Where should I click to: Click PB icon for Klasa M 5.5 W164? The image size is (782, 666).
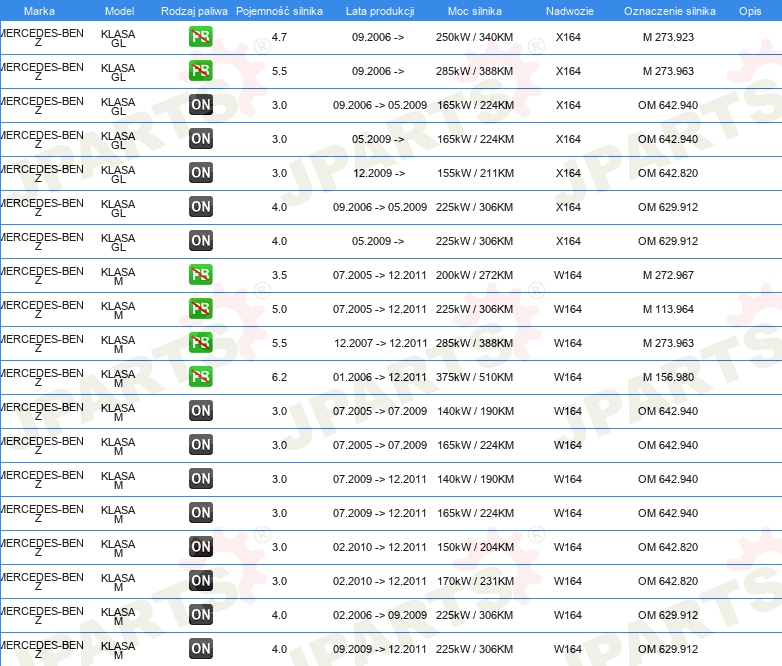[200, 342]
